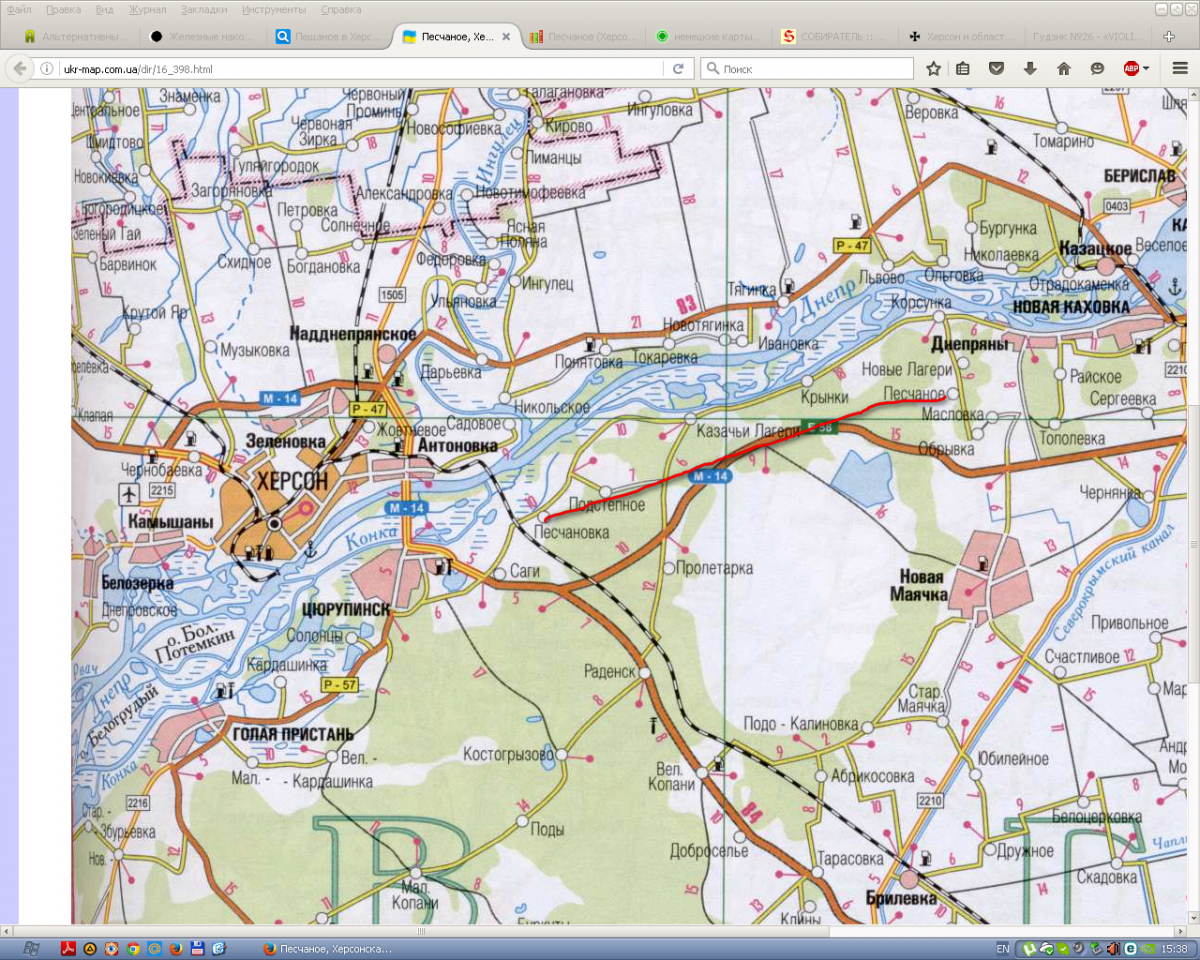Click the chat smiley icon in toolbar

(1097, 69)
